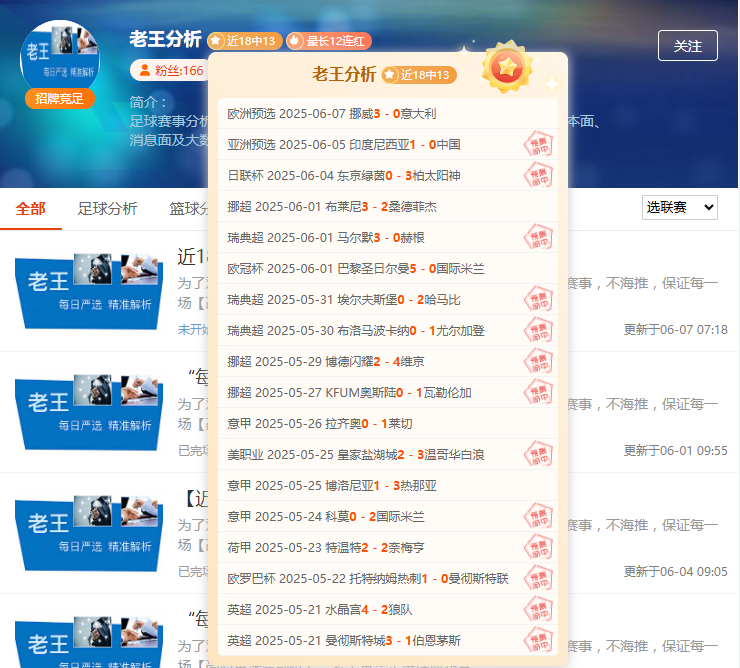Select the 全部 tab

pos(31,209)
